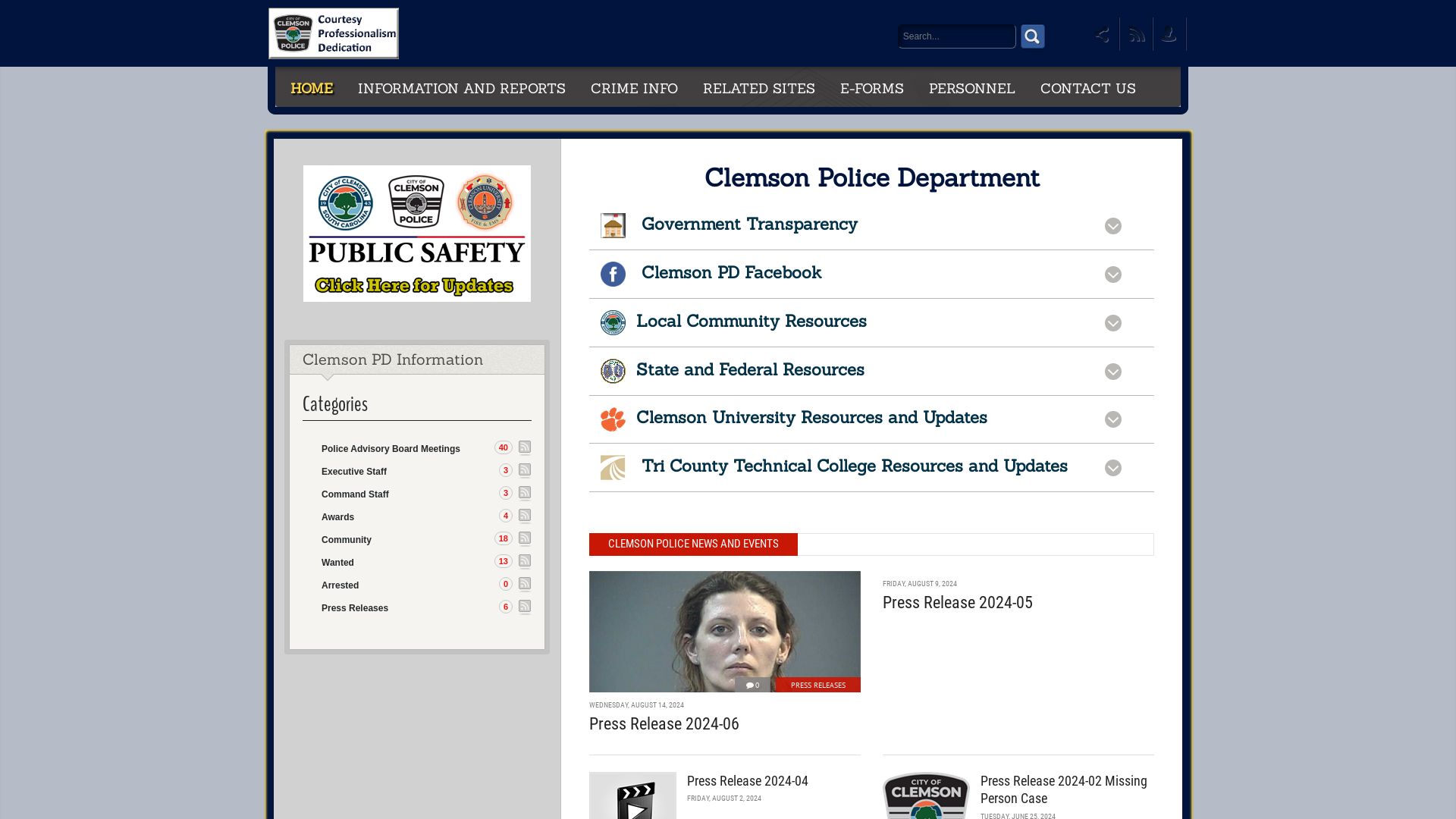
Task: Open RSS feed for Arrested category
Action: pyautogui.click(x=525, y=584)
